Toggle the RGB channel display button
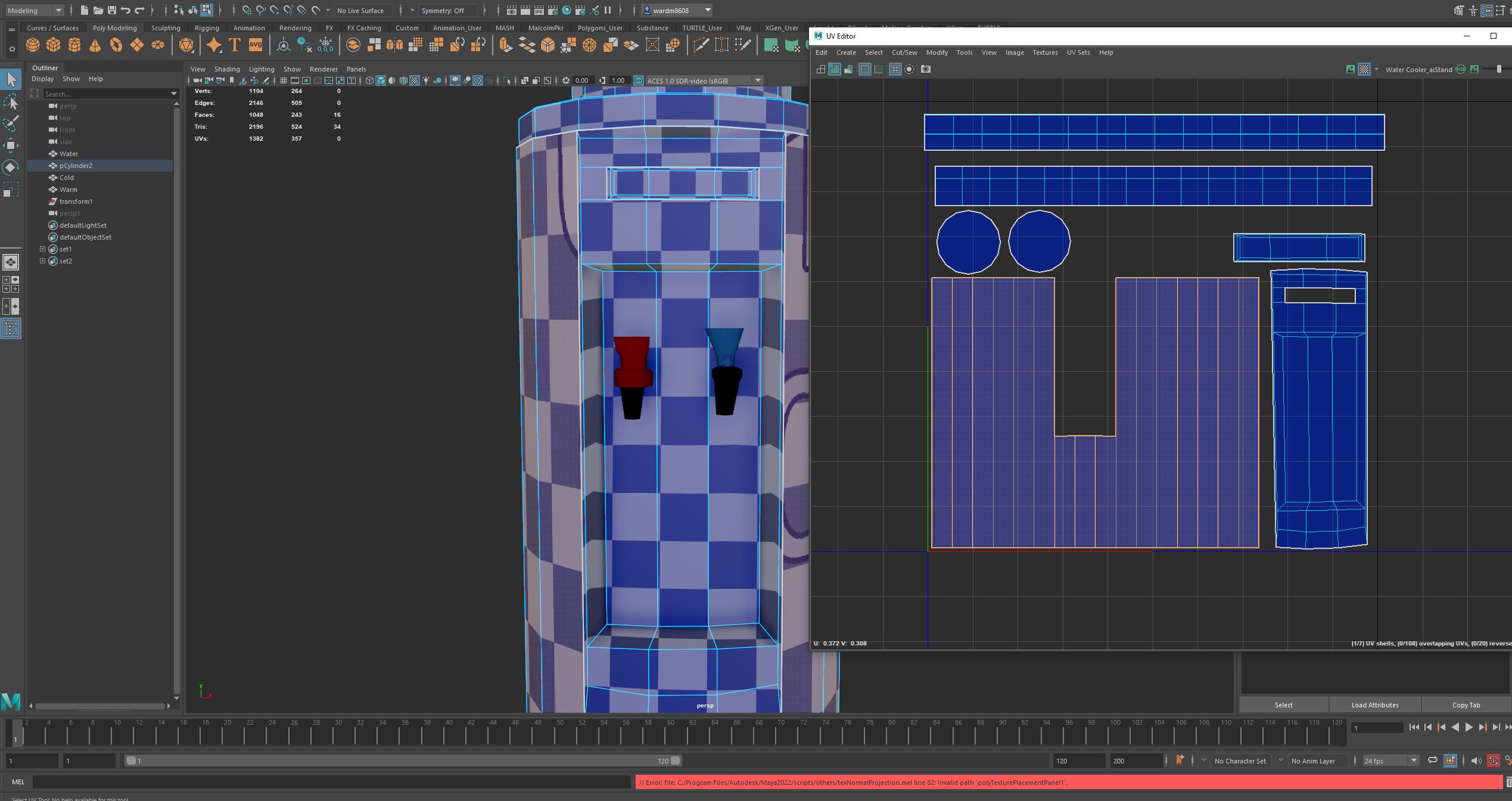Viewport: 1512px width, 801px height. click(x=1461, y=70)
